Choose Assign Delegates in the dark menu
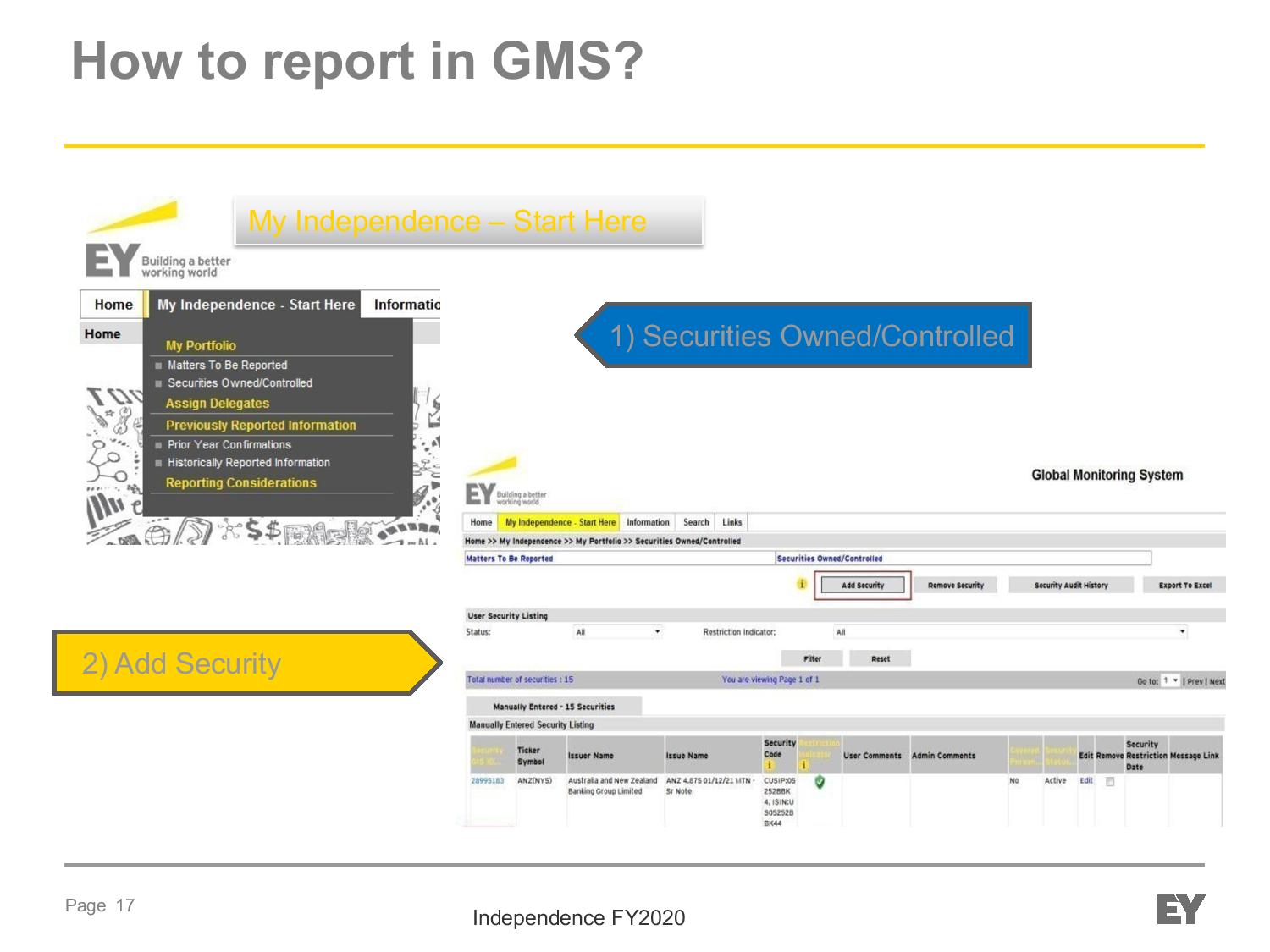 (x=218, y=404)
